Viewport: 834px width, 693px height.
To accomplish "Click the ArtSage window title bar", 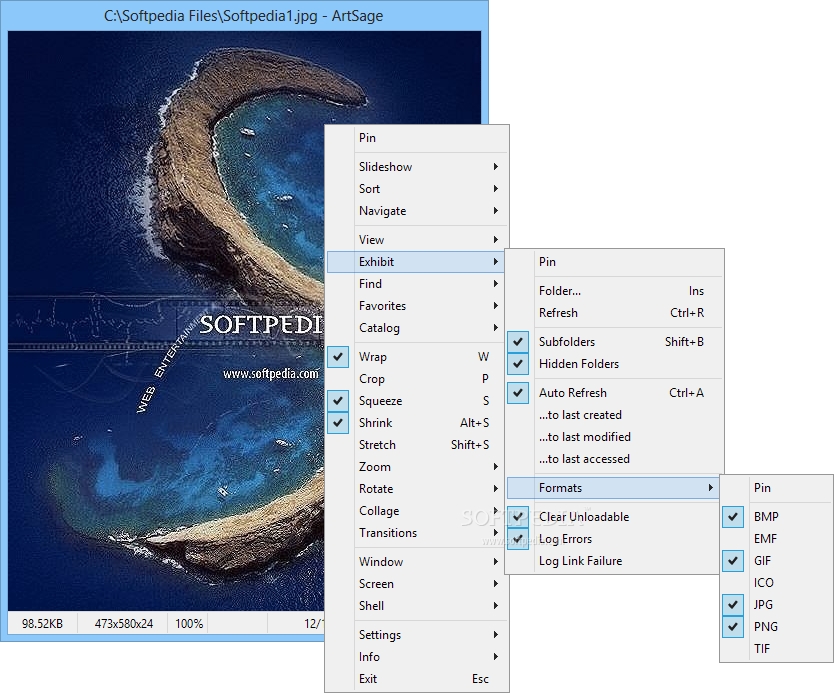I will [x=244, y=16].
